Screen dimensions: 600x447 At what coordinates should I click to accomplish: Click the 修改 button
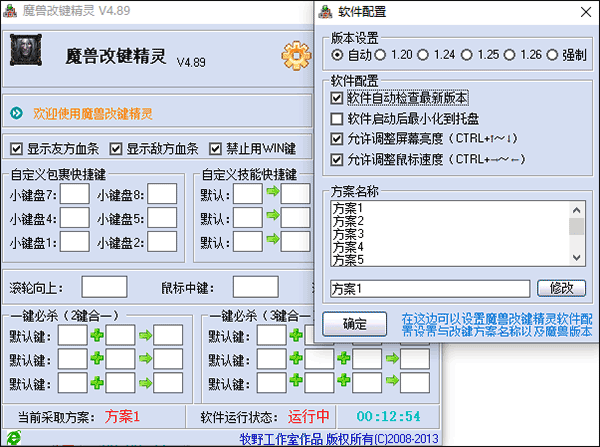click(561, 288)
